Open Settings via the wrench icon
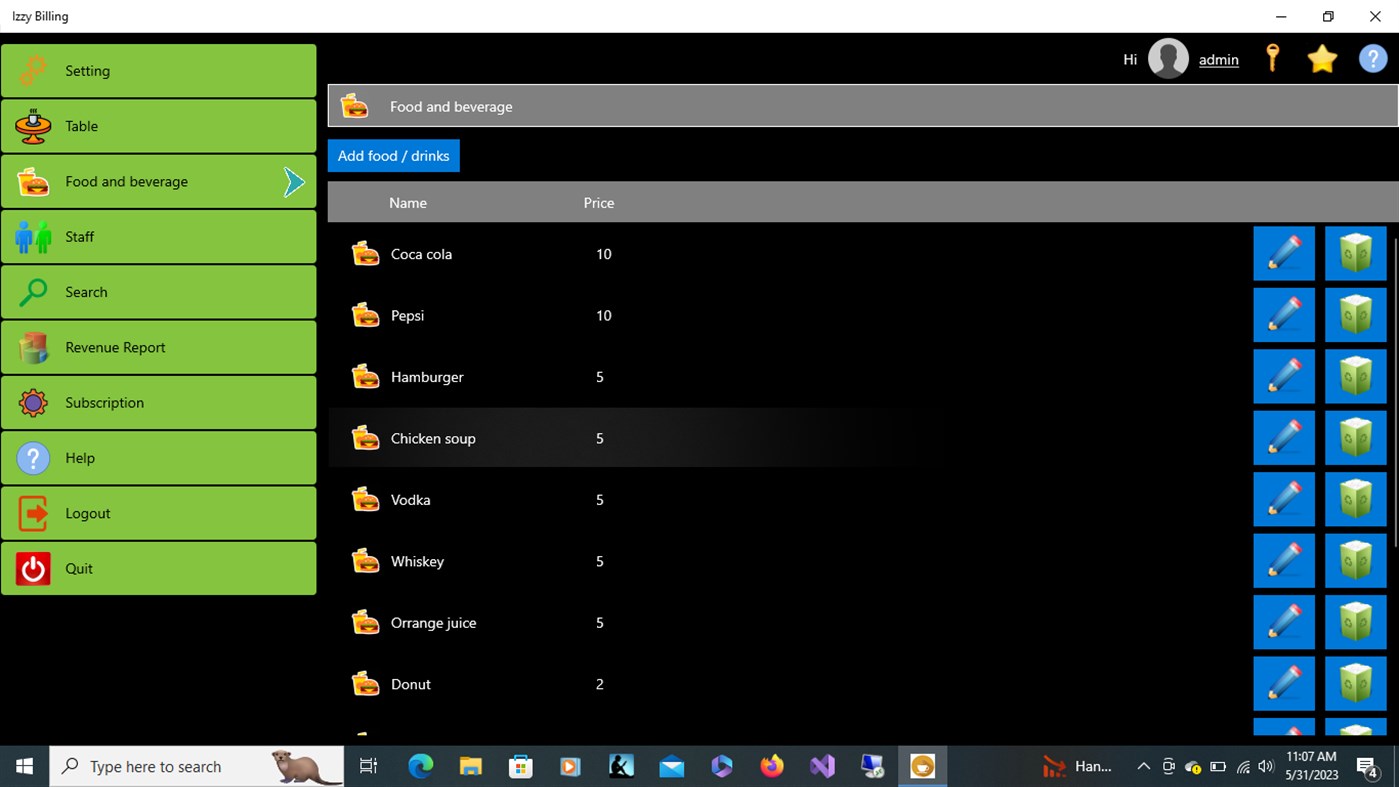1399x787 pixels. 33,70
